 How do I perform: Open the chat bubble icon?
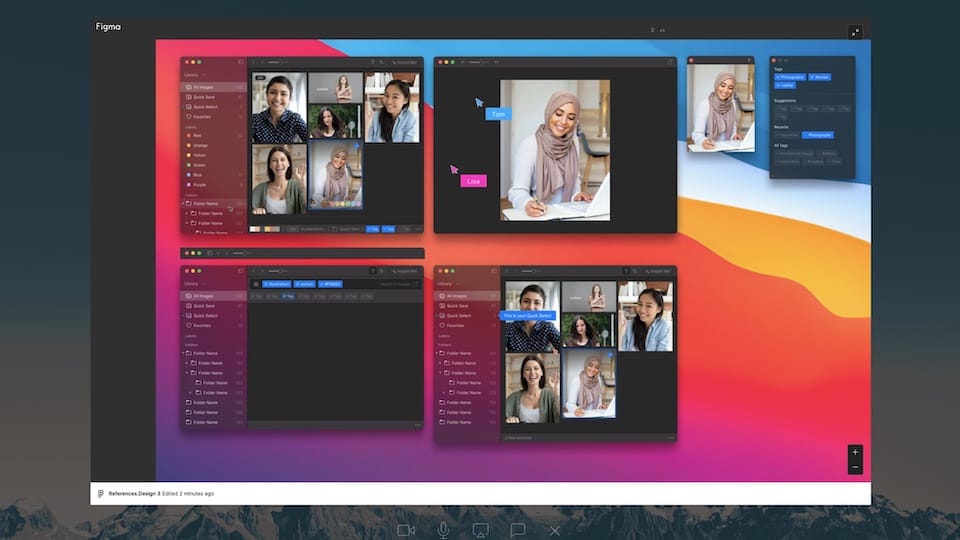click(x=518, y=530)
